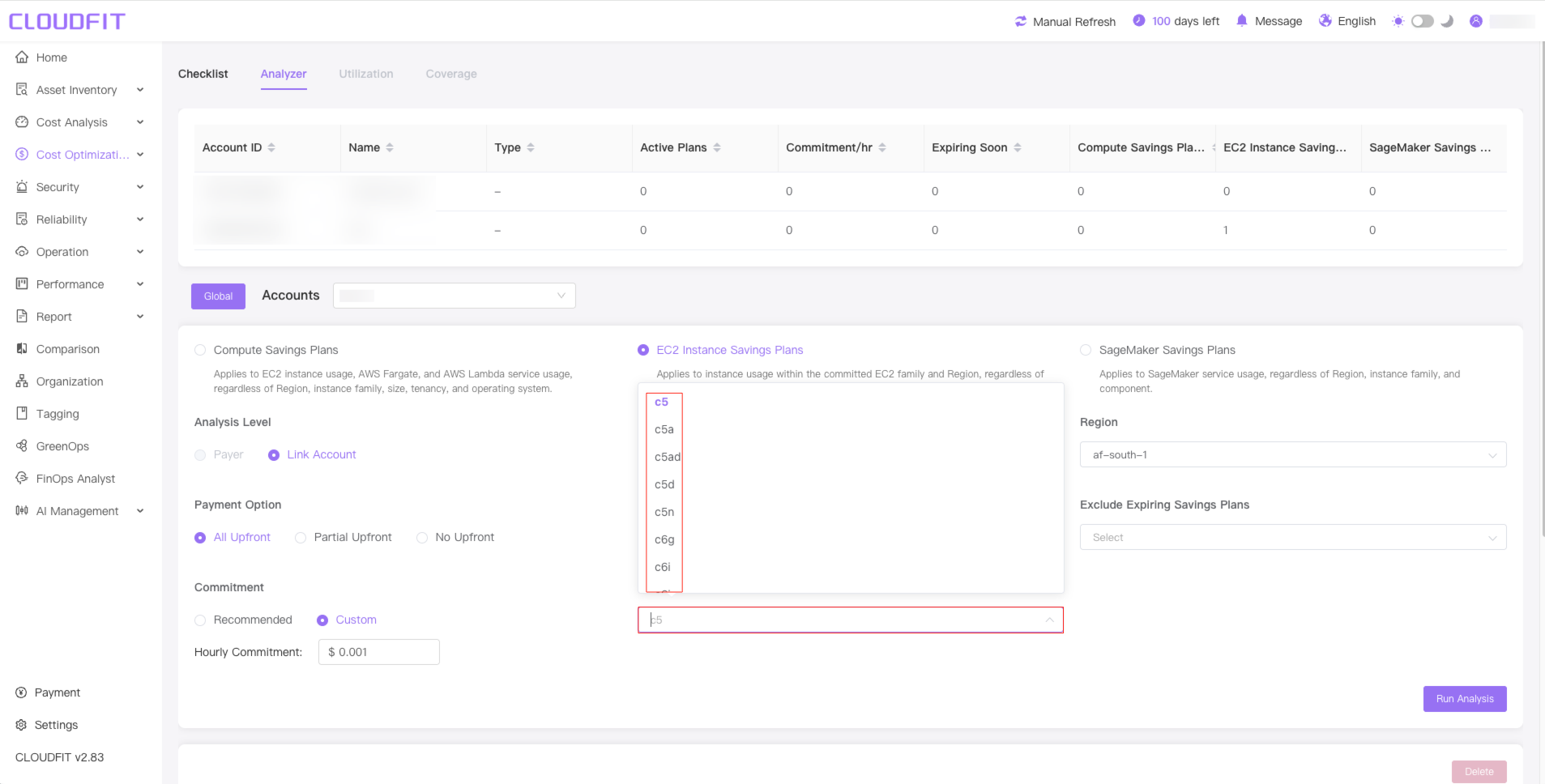
Task: Click the Security sidebar icon
Action: pyautogui.click(x=22, y=187)
